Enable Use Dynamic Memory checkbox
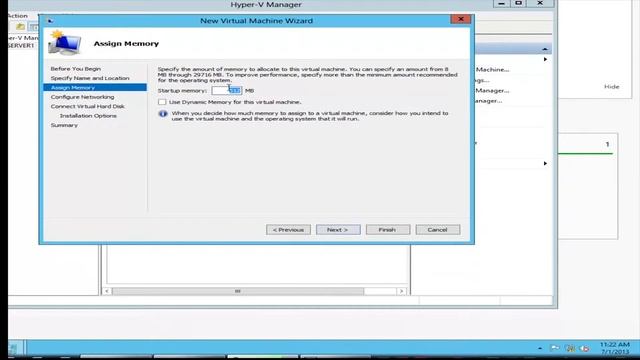Screen dimensions: 640x360 [x=162, y=102]
